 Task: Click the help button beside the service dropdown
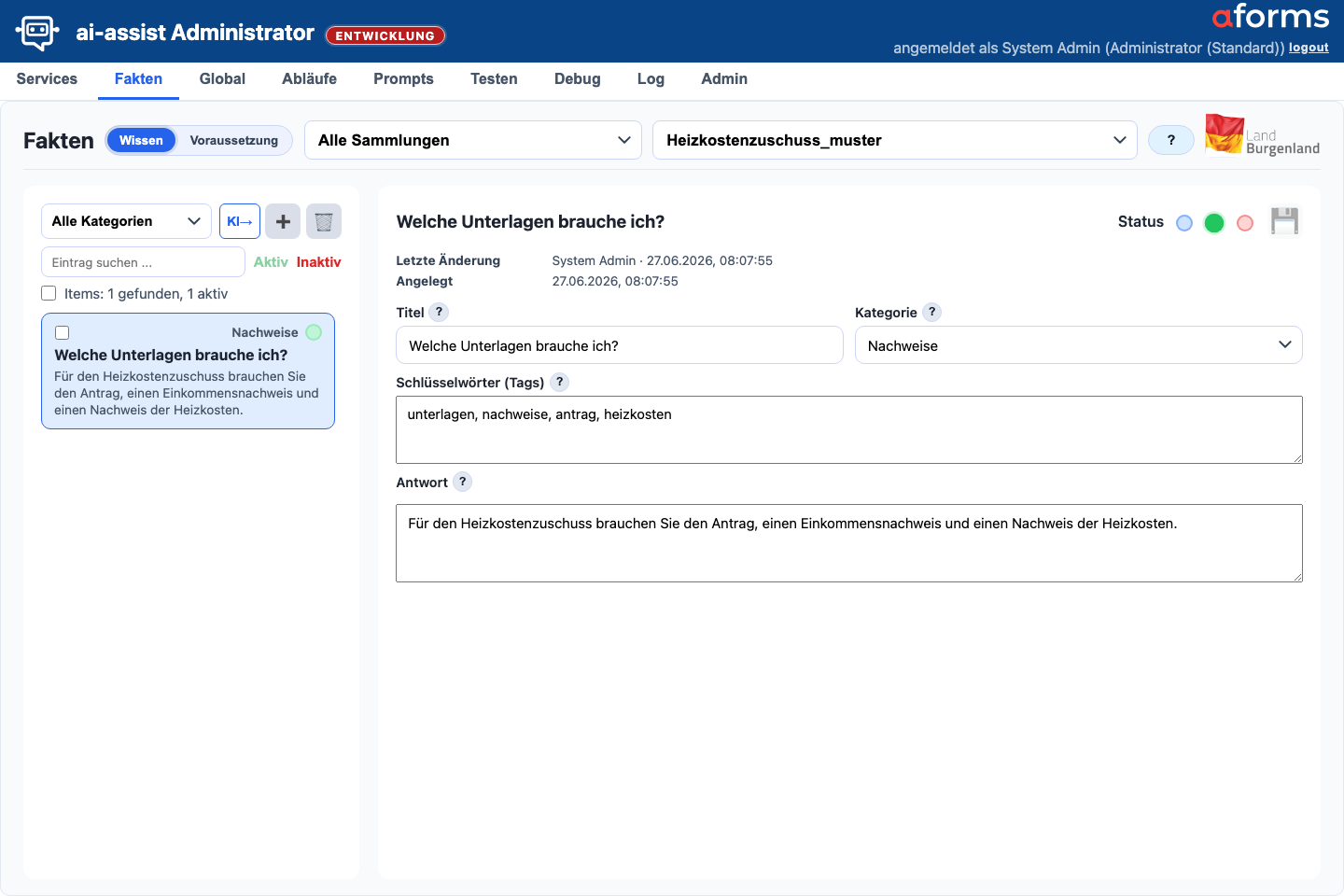pyautogui.click(x=1171, y=140)
